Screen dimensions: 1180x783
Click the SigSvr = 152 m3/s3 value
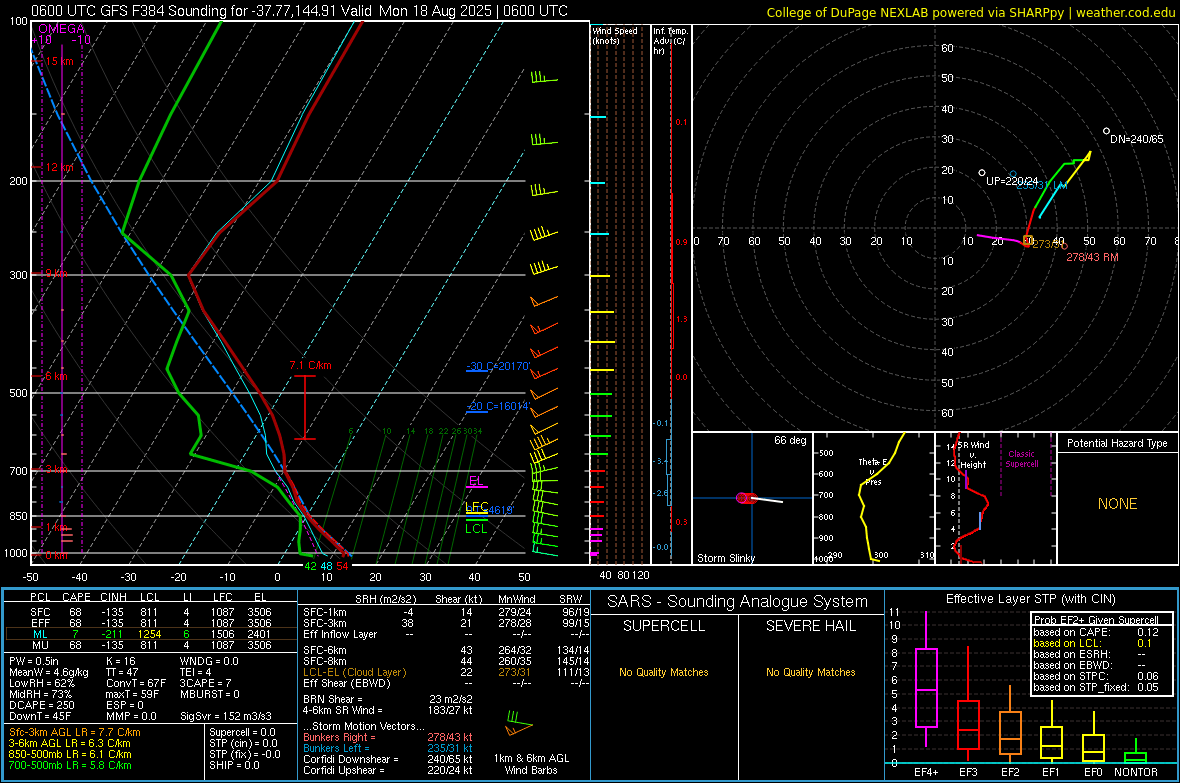pyautogui.click(x=226, y=716)
